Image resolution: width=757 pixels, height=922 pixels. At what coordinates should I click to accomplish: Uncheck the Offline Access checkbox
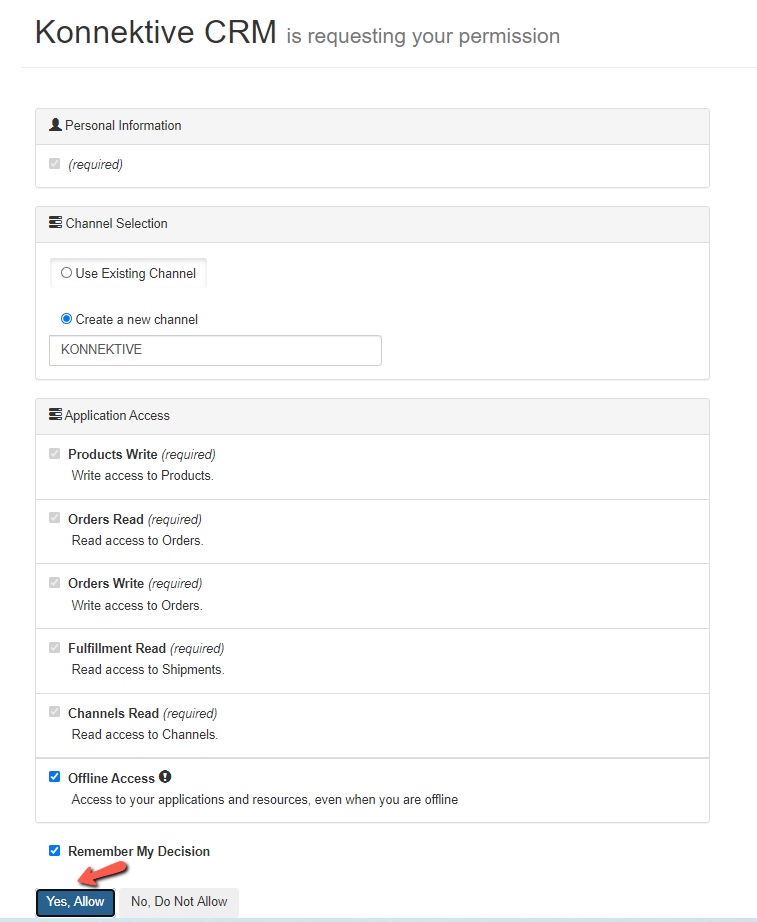(55, 777)
